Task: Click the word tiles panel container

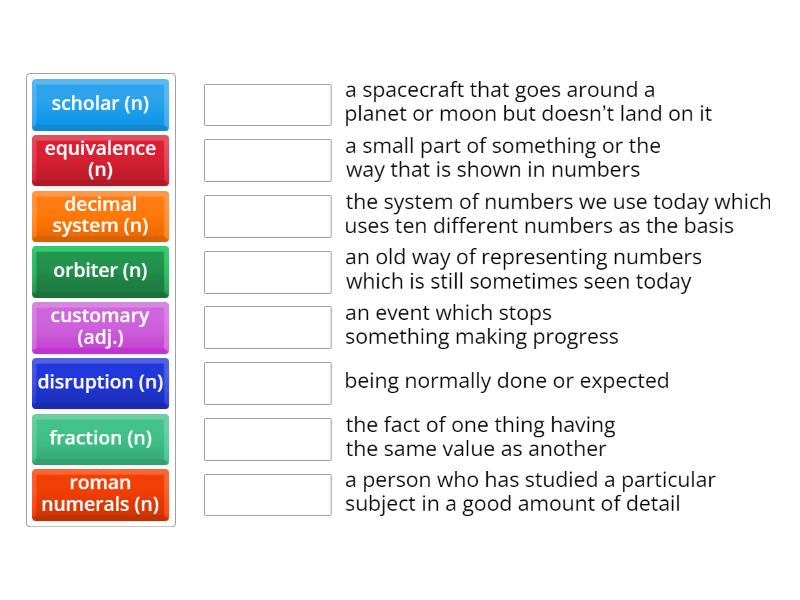Action: click(x=100, y=300)
